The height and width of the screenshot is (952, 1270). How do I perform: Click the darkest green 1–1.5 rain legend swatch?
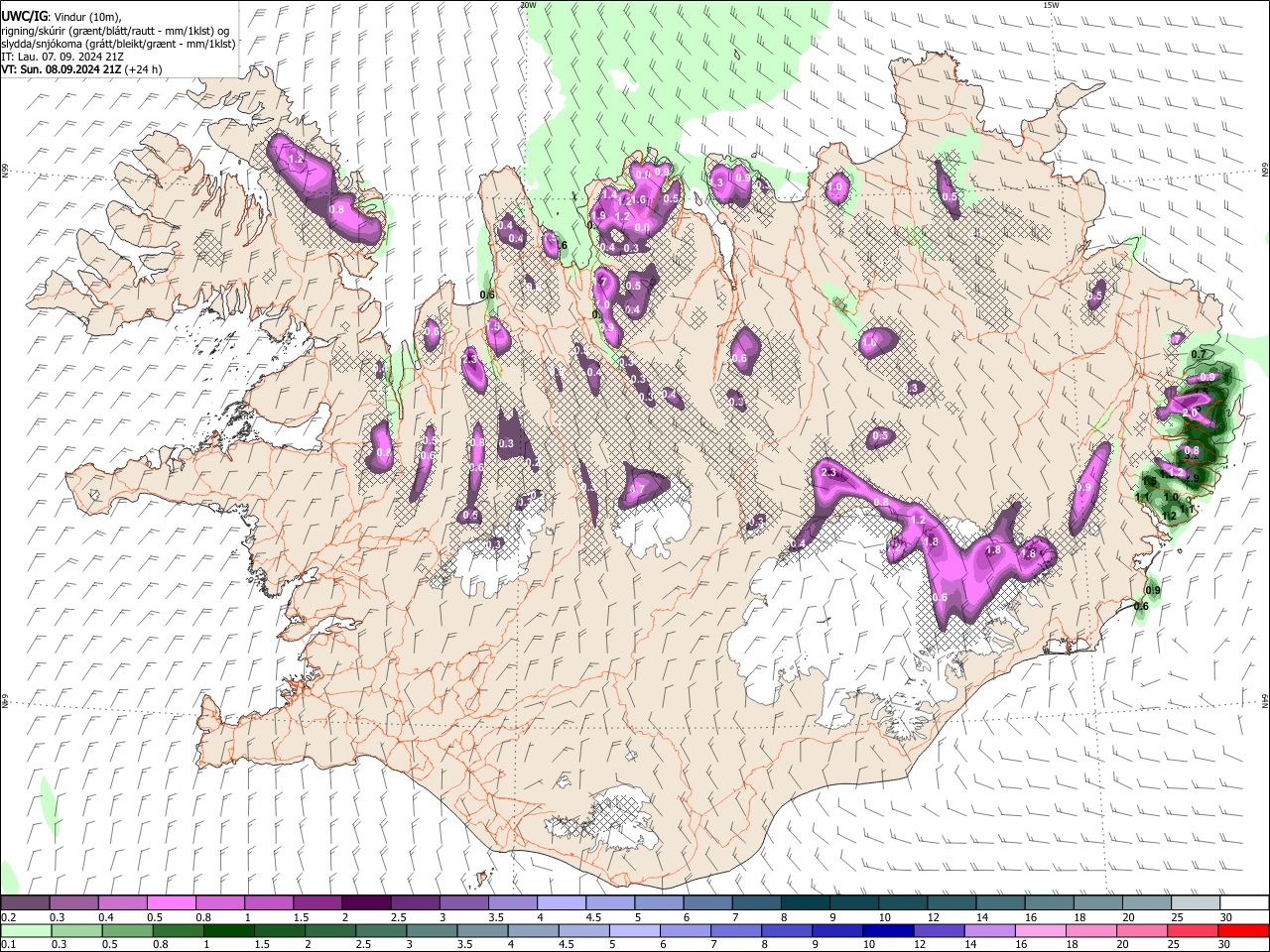point(228,930)
